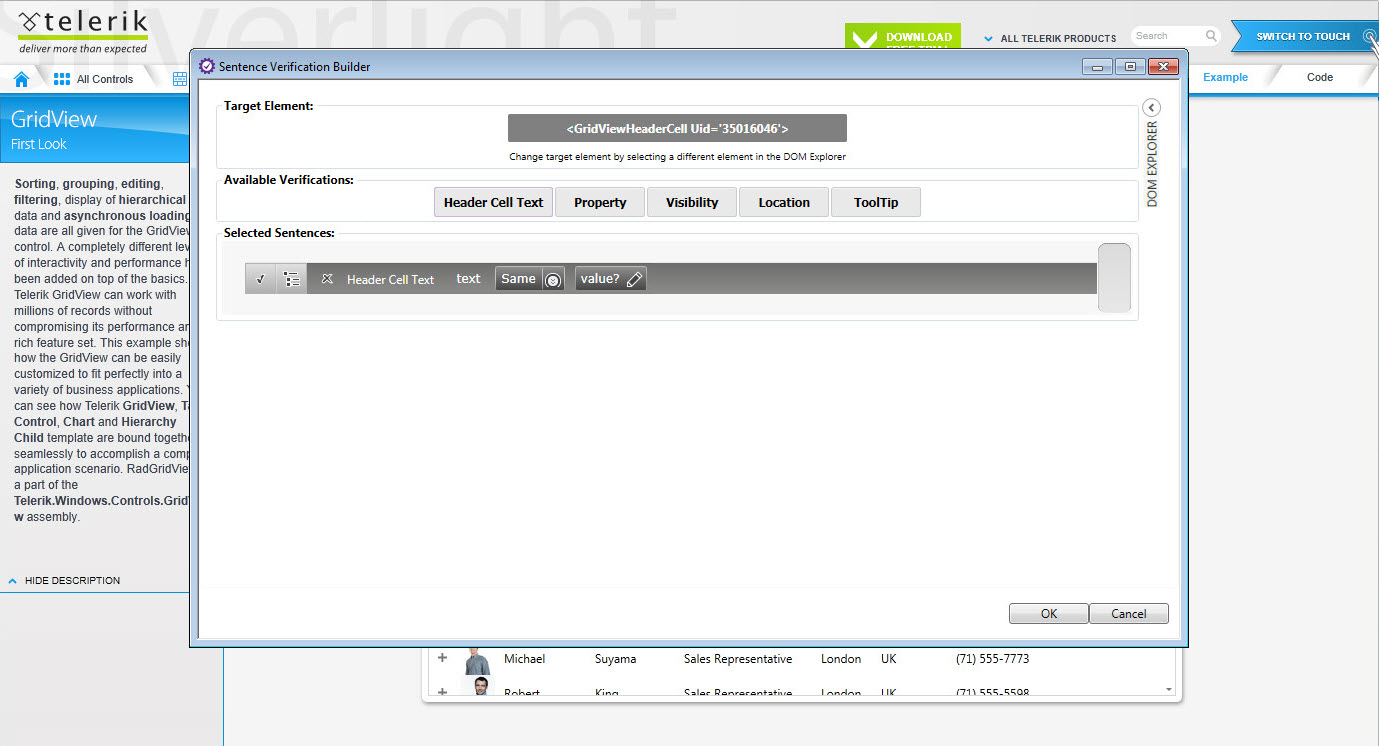This screenshot has height=746, width=1379.
Task: Add a Location verification
Action: point(784,202)
